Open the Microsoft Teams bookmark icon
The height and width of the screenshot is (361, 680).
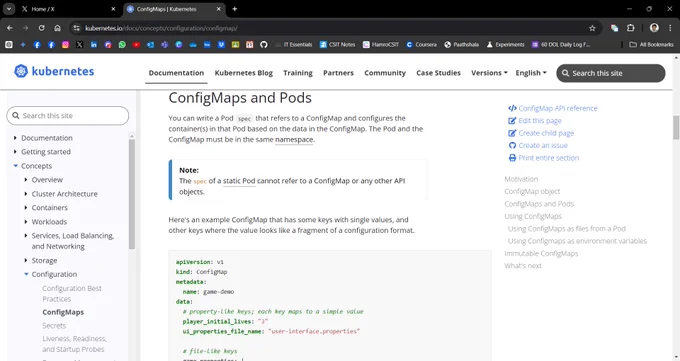[x=164, y=45]
